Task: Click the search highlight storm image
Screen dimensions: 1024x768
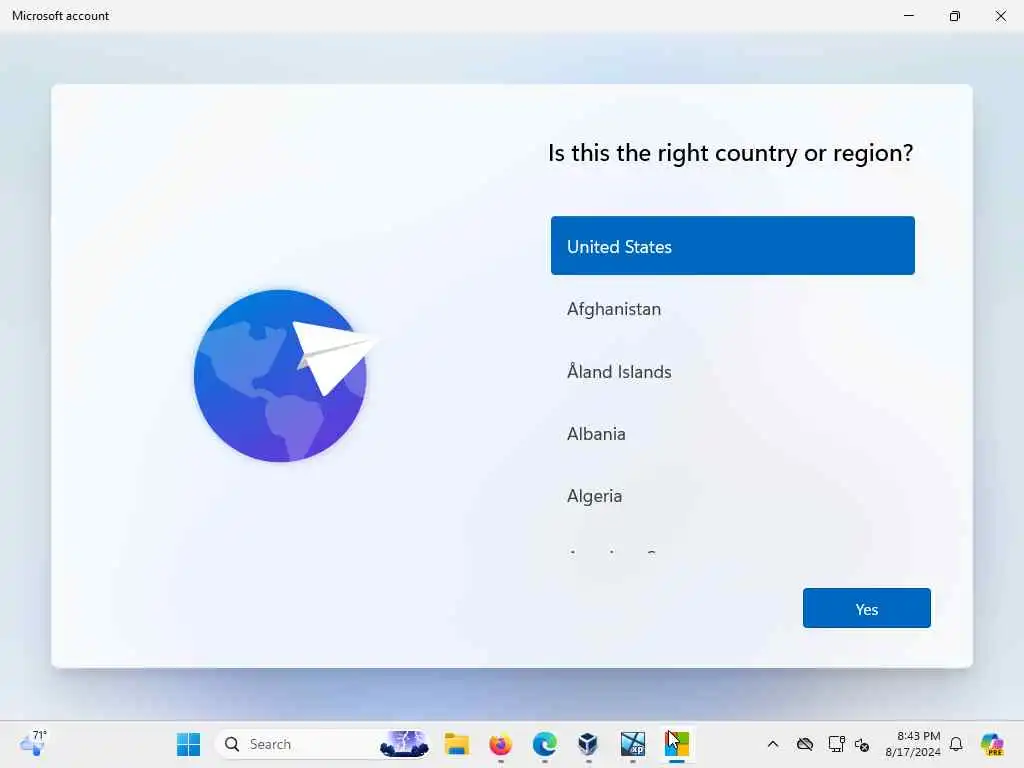Action: point(404,744)
